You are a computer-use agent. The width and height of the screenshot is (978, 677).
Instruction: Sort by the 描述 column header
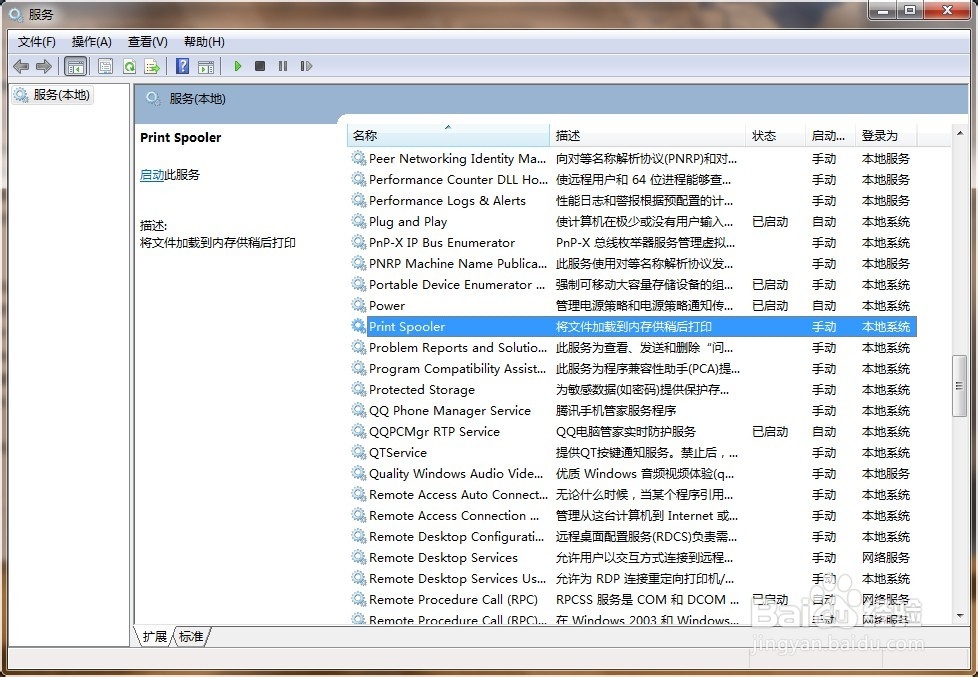click(x=647, y=135)
